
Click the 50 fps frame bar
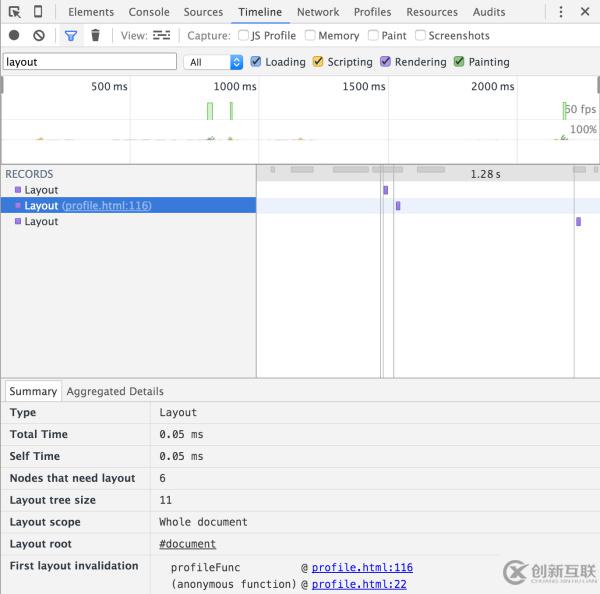point(564,111)
